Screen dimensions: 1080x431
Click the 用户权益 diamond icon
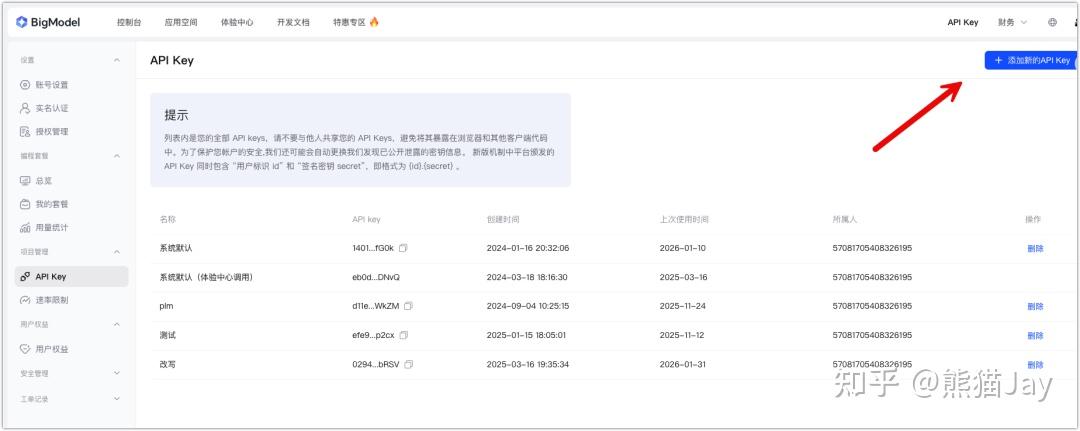25,349
